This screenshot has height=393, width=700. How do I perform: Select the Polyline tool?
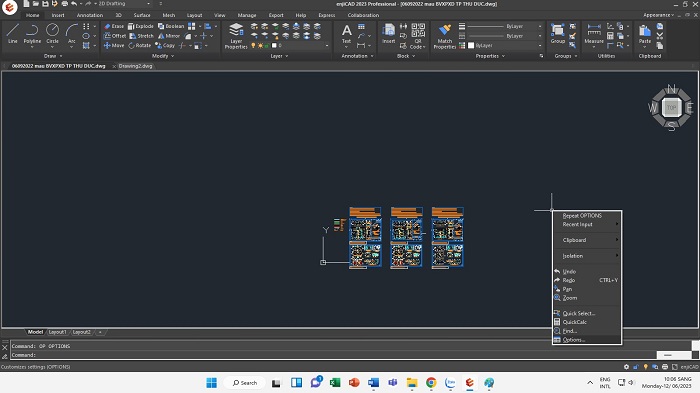tap(32, 34)
